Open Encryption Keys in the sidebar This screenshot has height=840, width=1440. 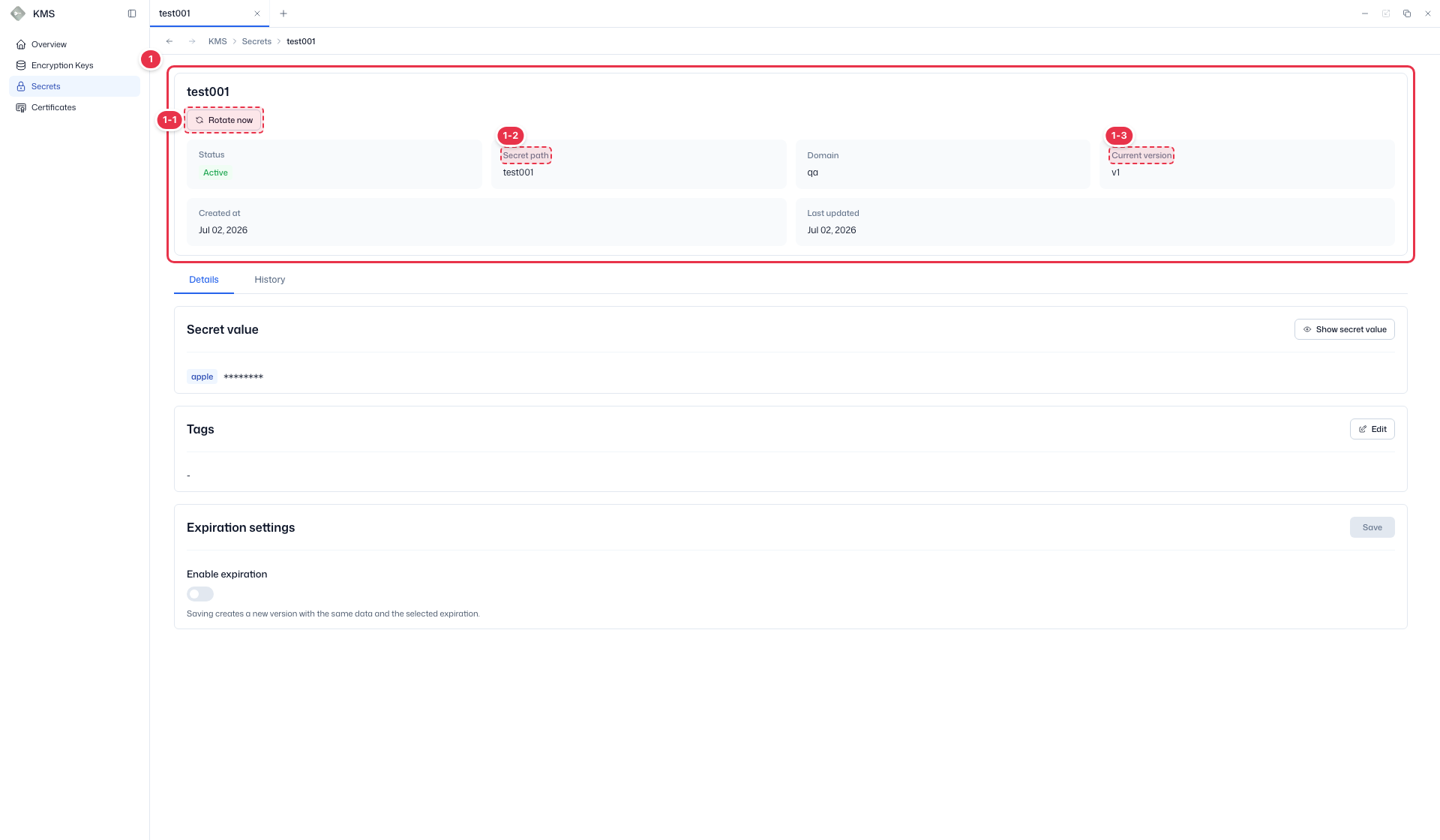point(74,65)
